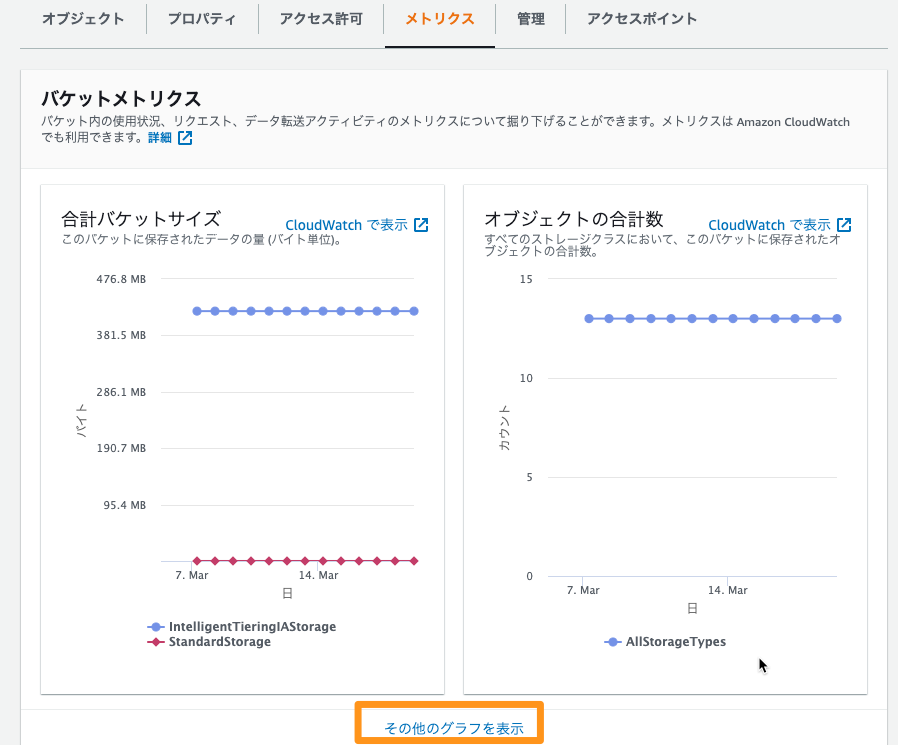Click 14. Mar label in object count chart
Screen dimensions: 898x745
(728, 590)
